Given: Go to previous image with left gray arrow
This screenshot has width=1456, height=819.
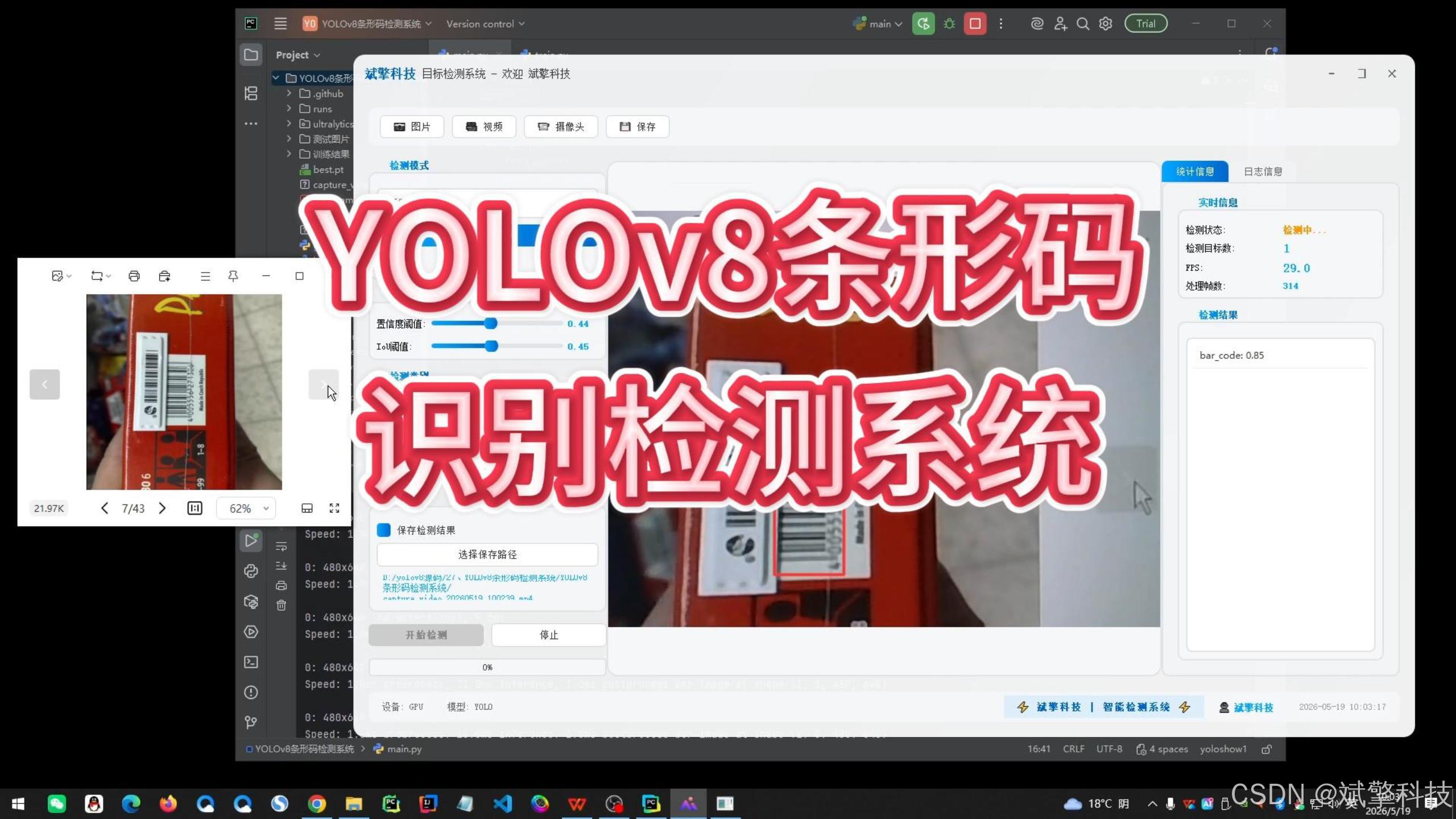Looking at the screenshot, I should tap(44, 384).
